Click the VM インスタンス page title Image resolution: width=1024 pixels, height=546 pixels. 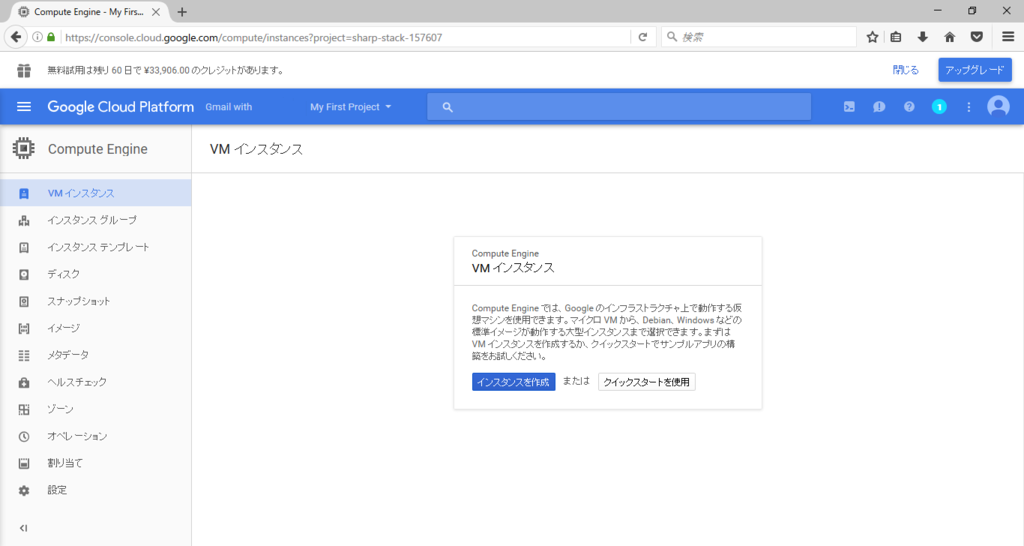[256, 149]
